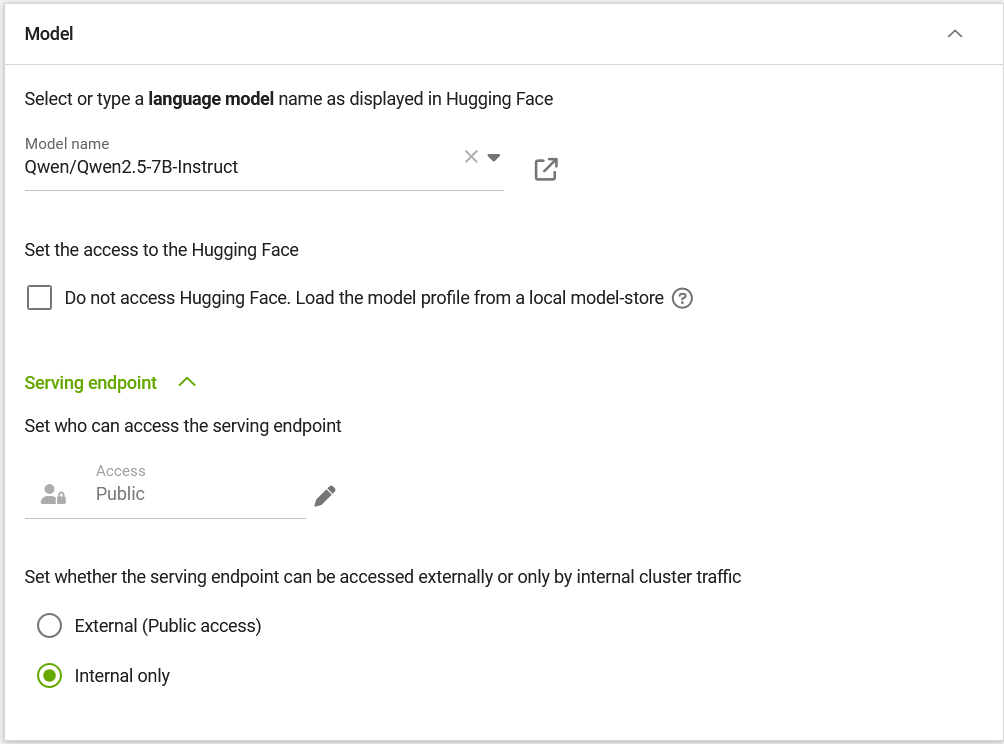Select Internal only radio button

point(49,675)
